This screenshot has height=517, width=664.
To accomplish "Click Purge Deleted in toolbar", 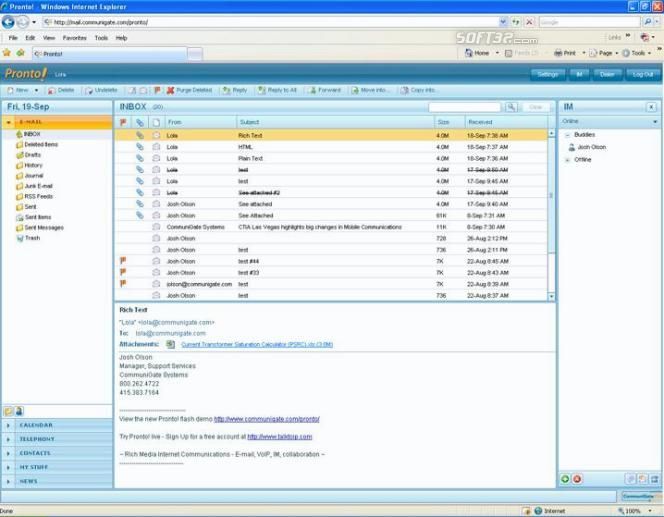I will tap(189, 90).
